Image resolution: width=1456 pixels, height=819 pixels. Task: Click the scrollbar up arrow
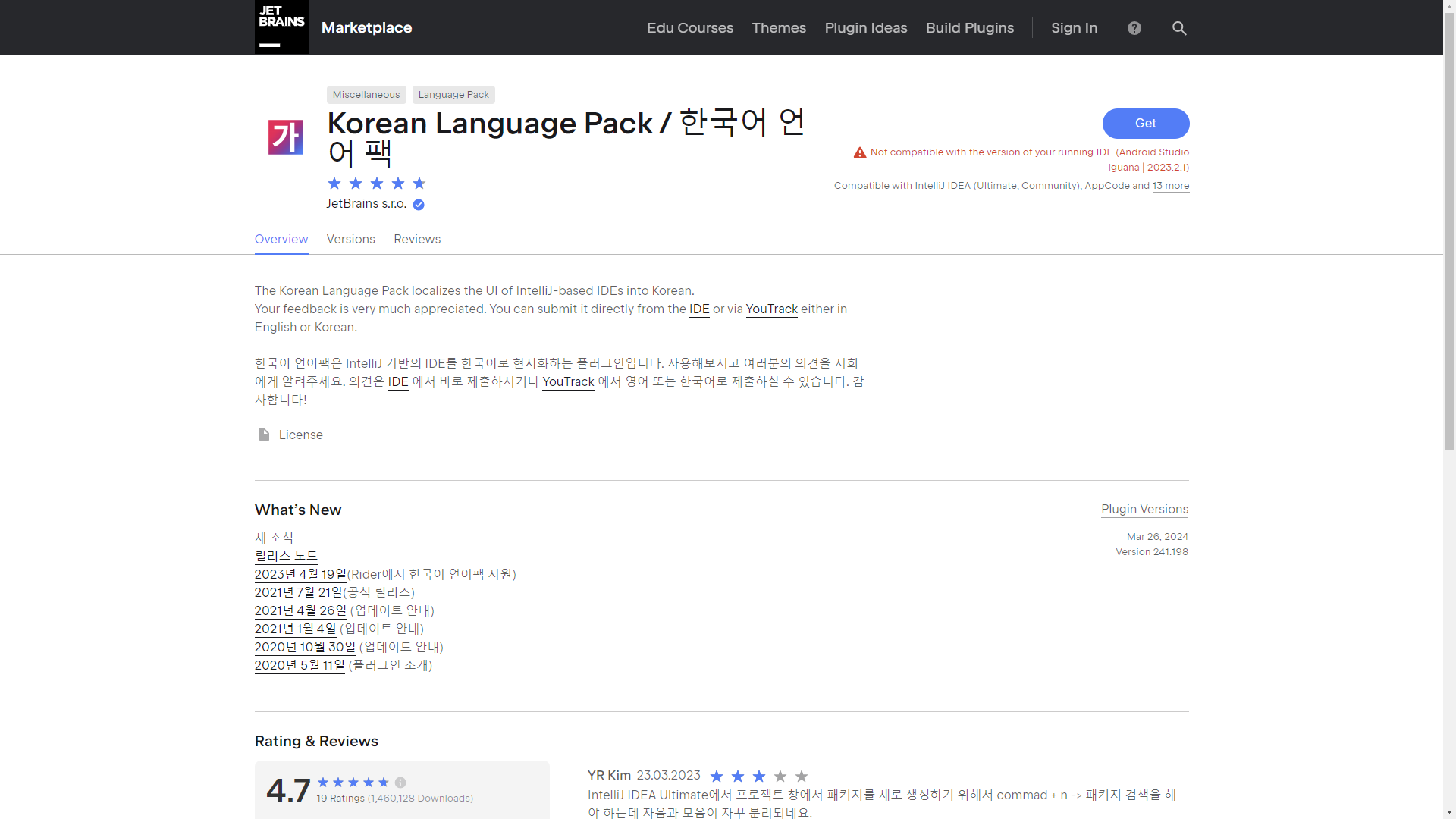pos(1449,6)
